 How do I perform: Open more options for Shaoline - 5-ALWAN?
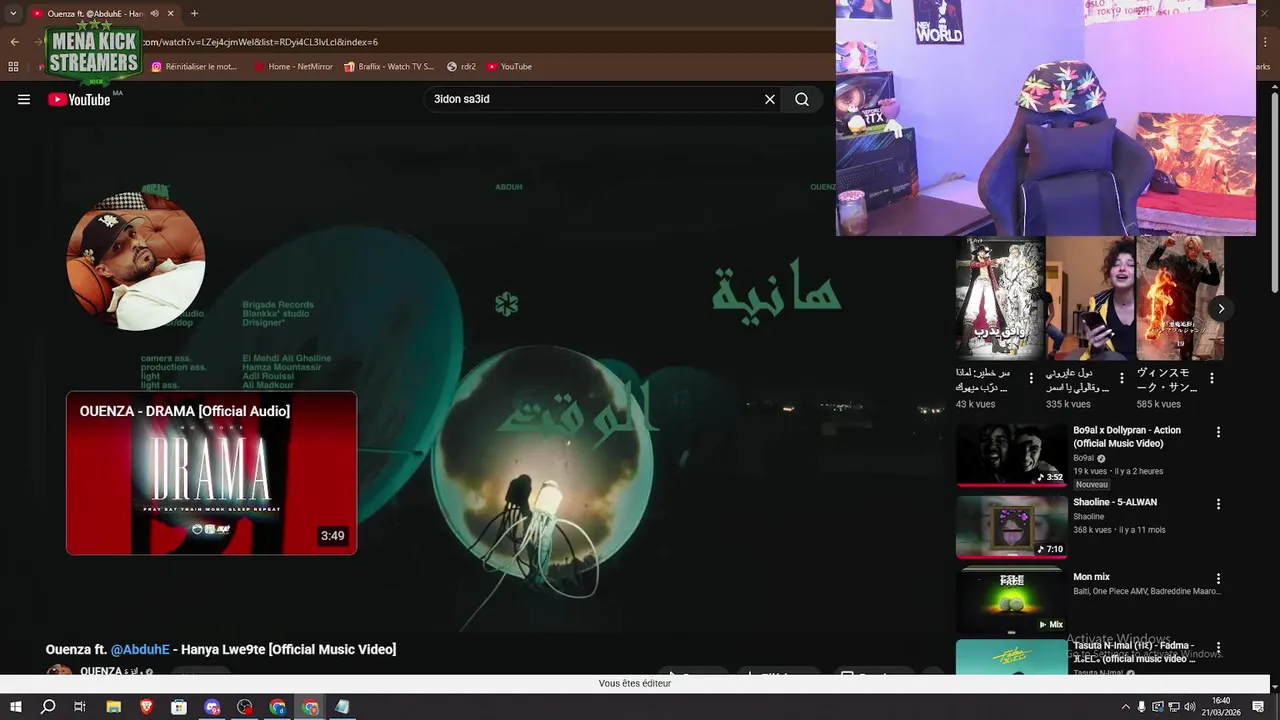tap(1218, 504)
